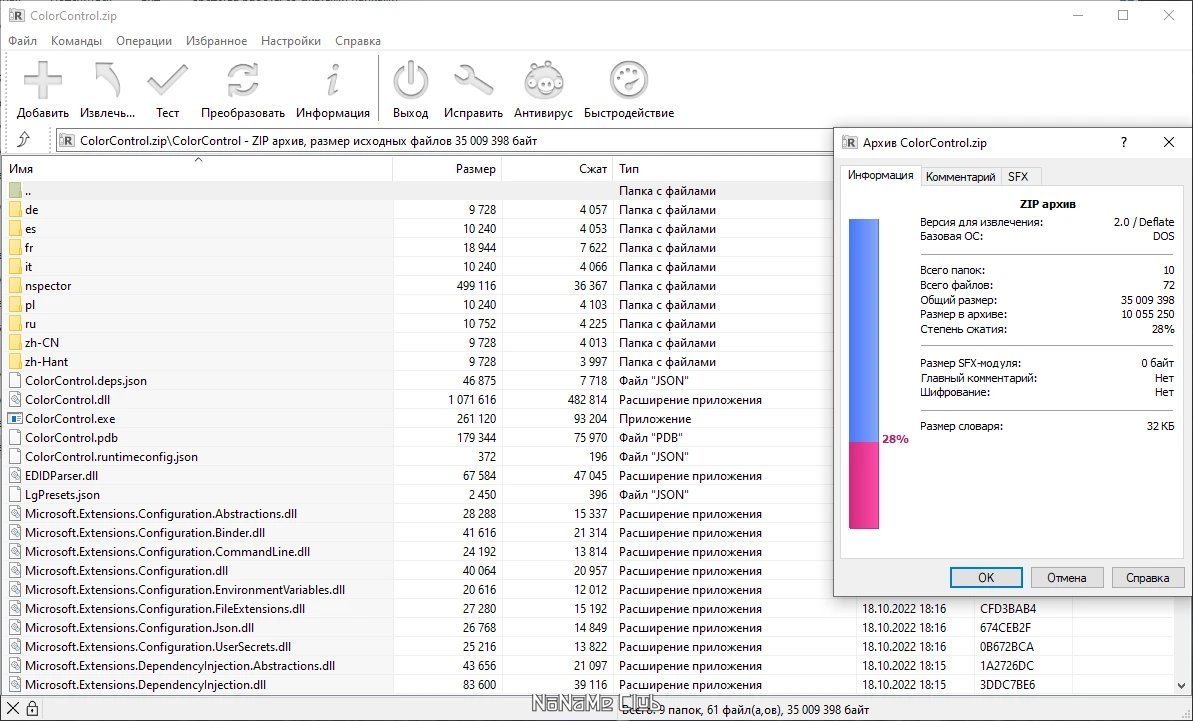Click the Справка button in dialog
1193x721 pixels.
(x=1147, y=577)
